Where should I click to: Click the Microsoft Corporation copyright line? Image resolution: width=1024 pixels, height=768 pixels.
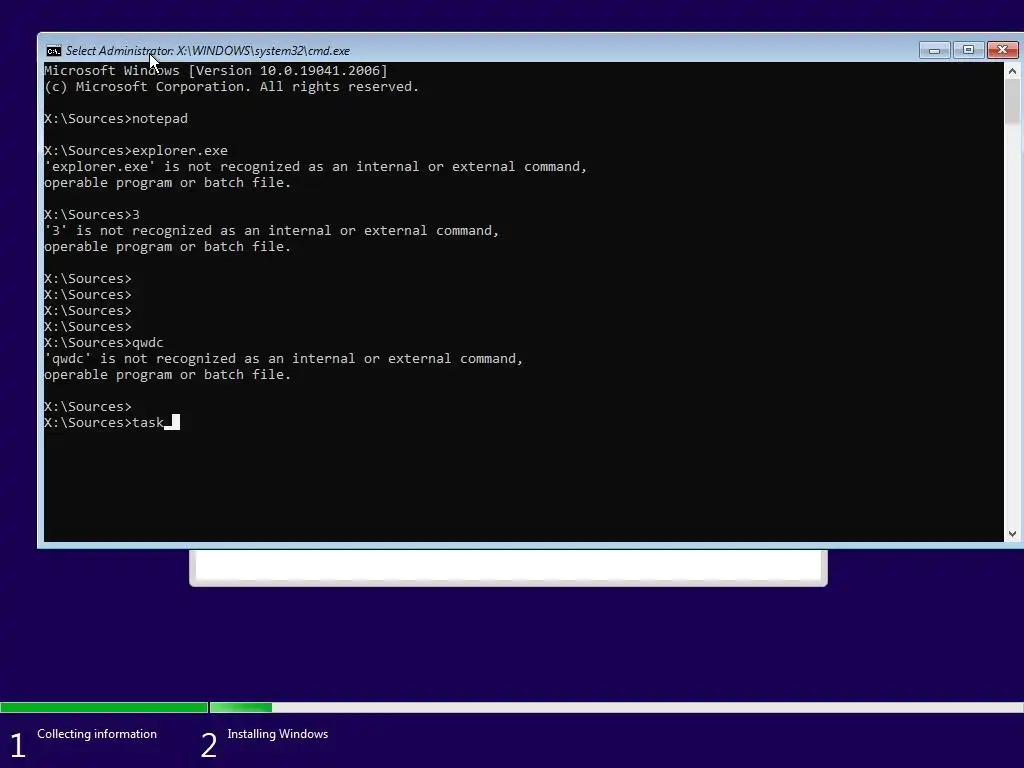(231, 87)
